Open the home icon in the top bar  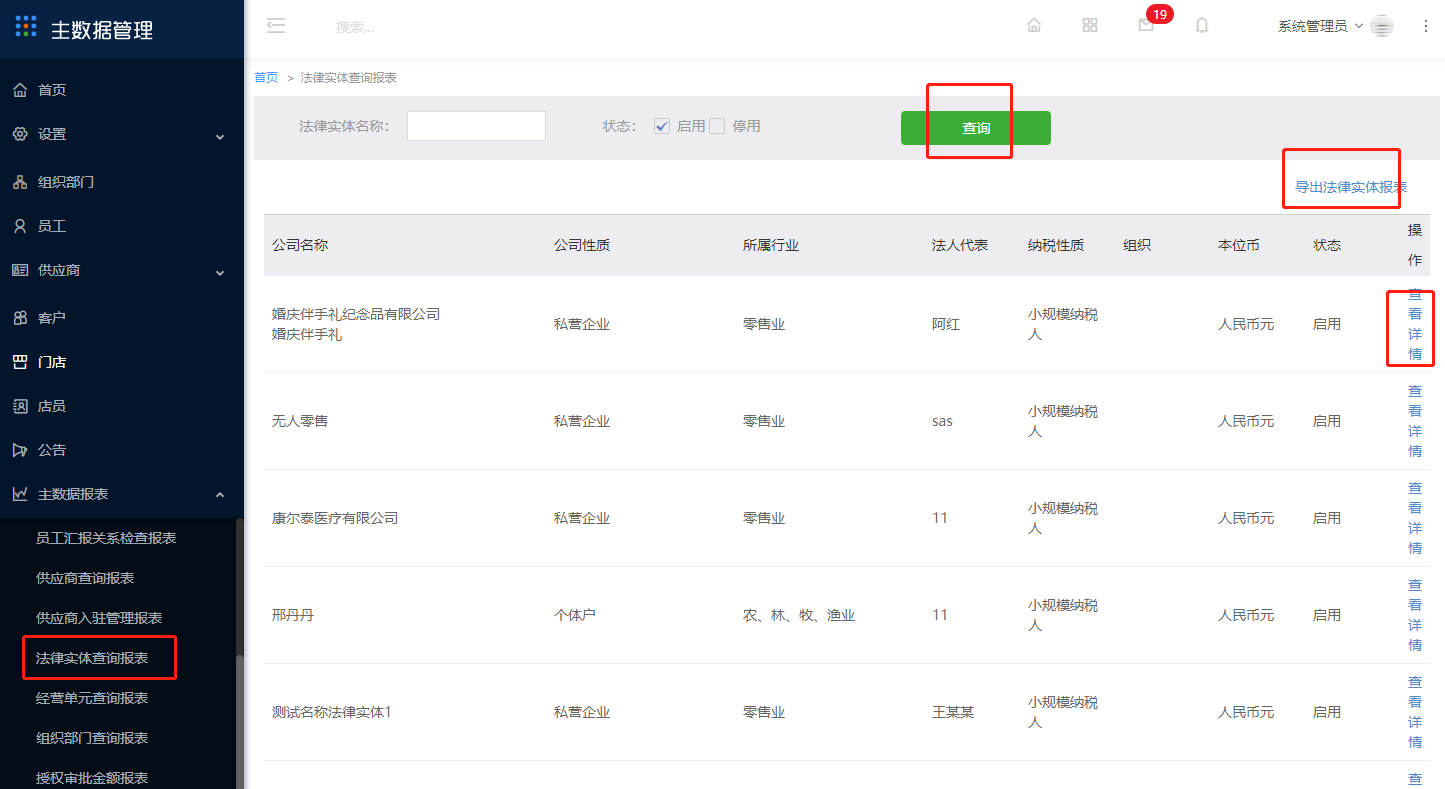[x=1034, y=26]
